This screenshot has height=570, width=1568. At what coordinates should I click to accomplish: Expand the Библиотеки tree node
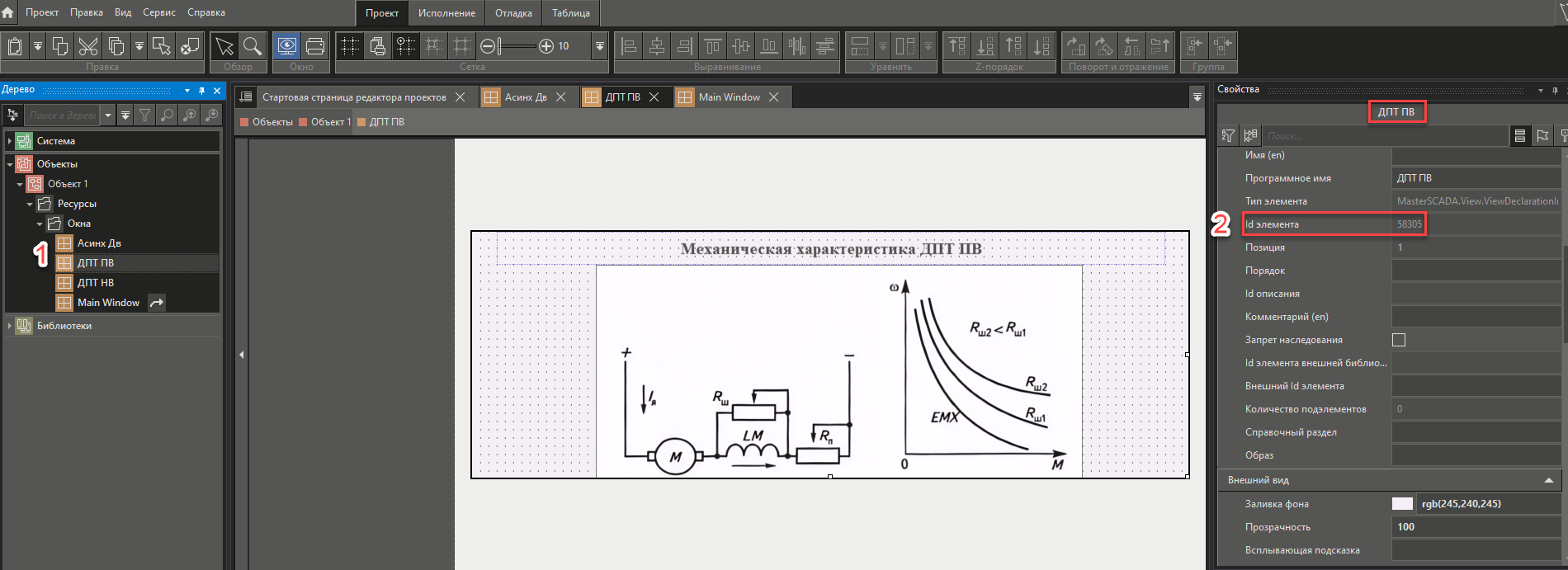coord(10,326)
